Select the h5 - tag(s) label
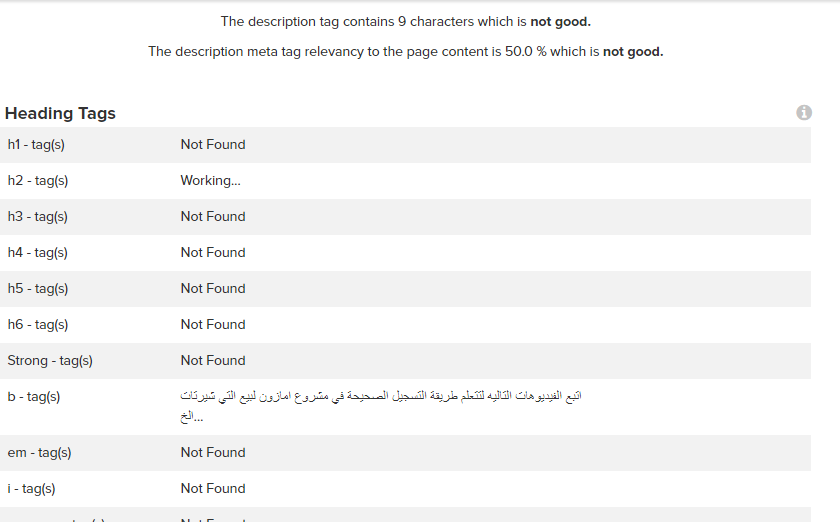This screenshot has height=522, width=840. (38, 289)
